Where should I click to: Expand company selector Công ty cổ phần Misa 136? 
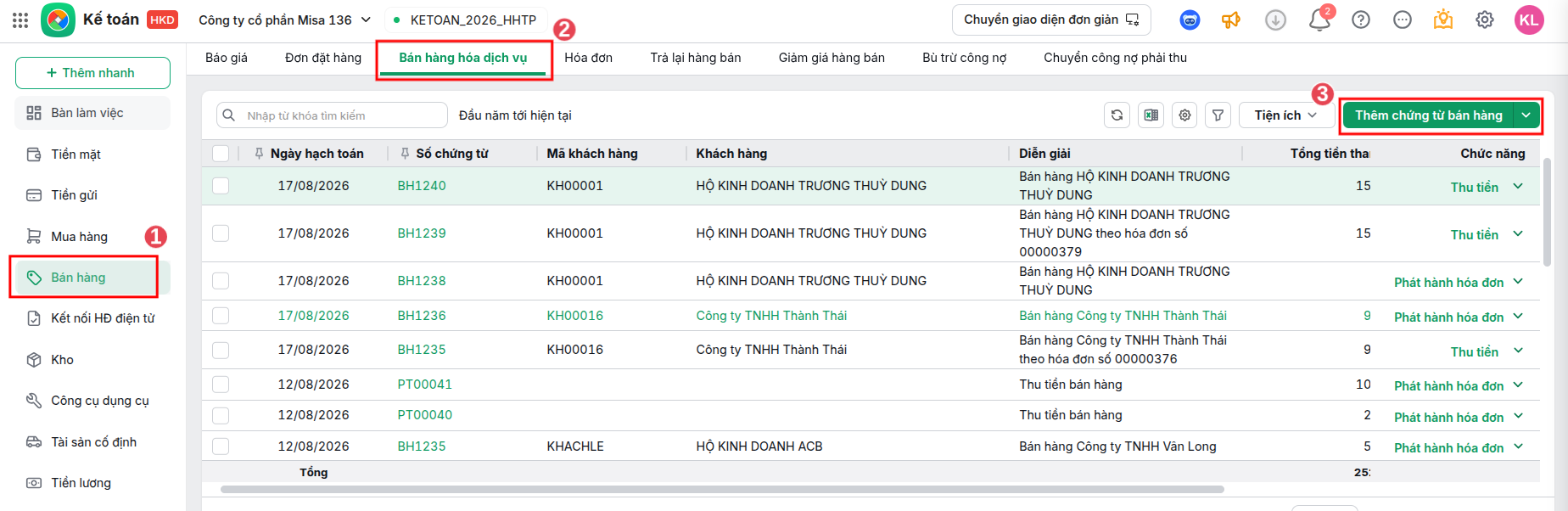click(285, 20)
